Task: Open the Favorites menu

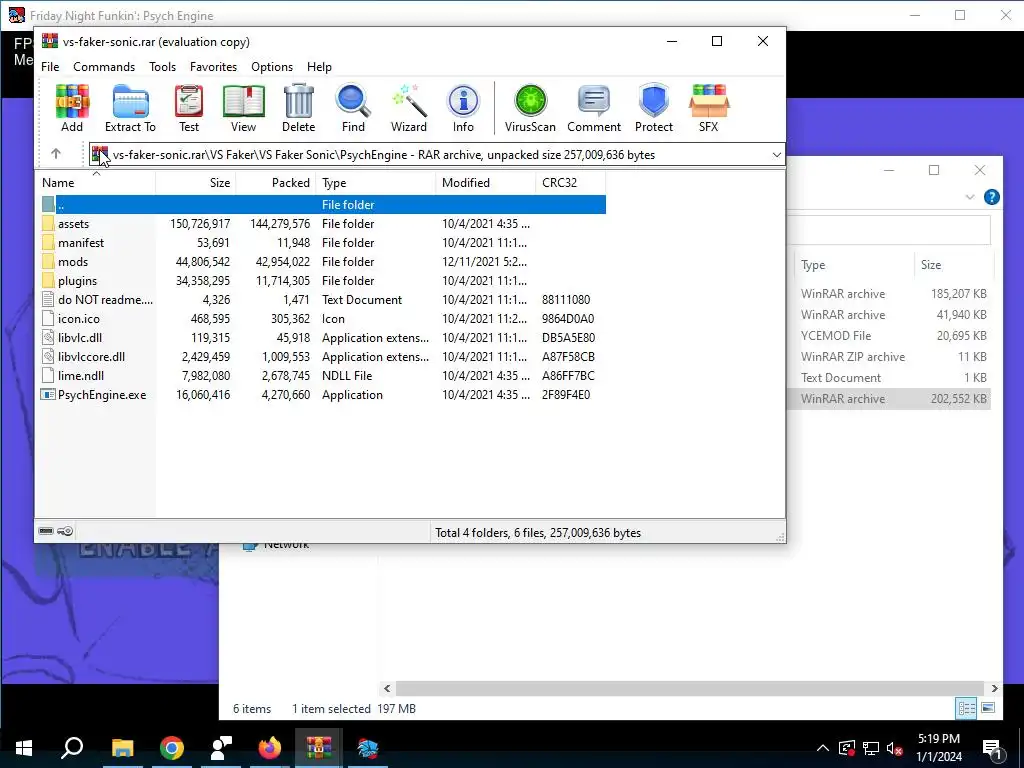Action: tap(214, 67)
